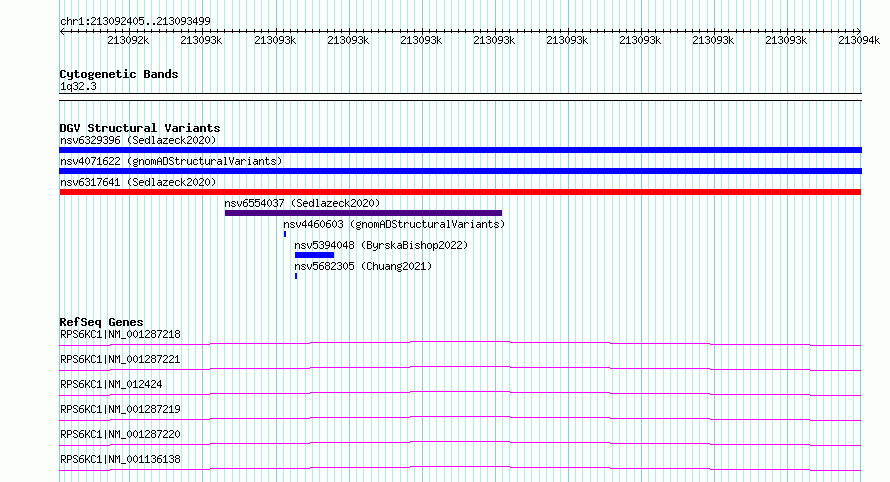This screenshot has height=482, width=890.
Task: Click the small blue marker under nsv5682305
Action: pyautogui.click(x=296, y=276)
